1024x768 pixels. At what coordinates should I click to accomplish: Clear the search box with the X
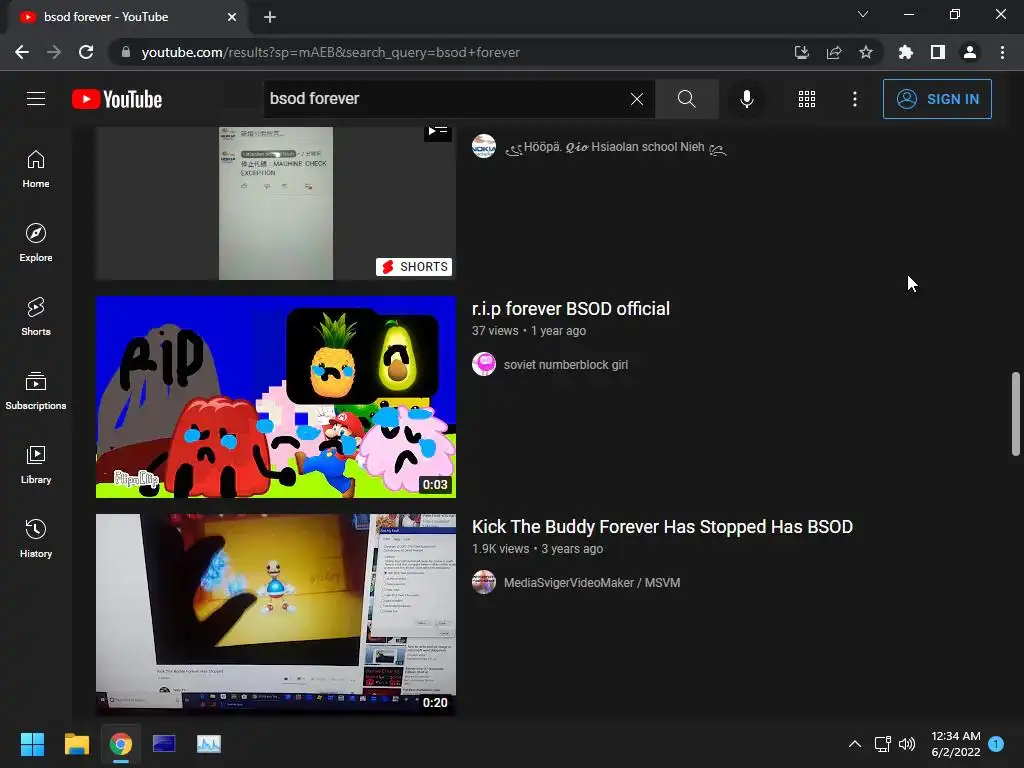pos(637,99)
